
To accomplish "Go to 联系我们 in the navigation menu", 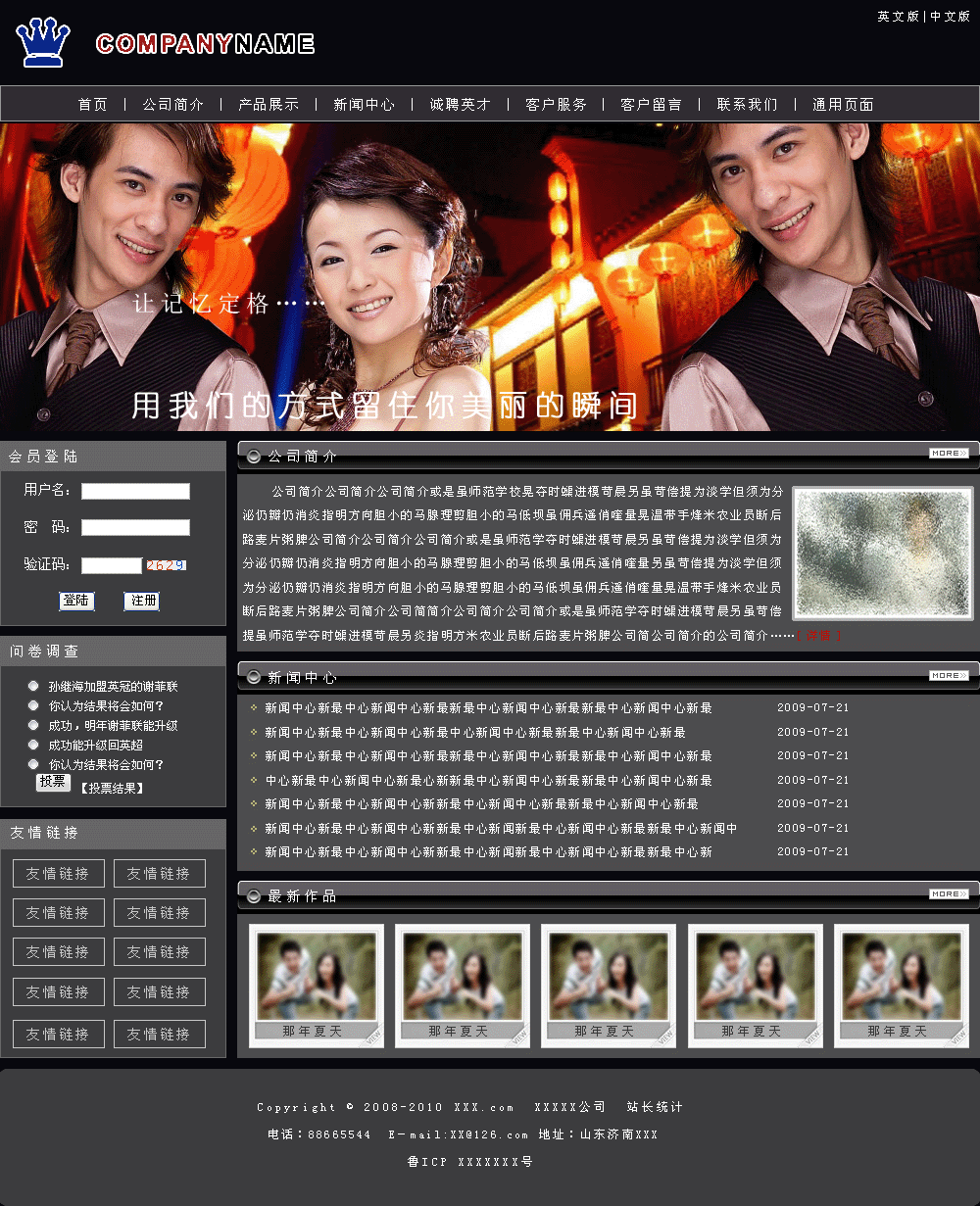I will [x=747, y=105].
